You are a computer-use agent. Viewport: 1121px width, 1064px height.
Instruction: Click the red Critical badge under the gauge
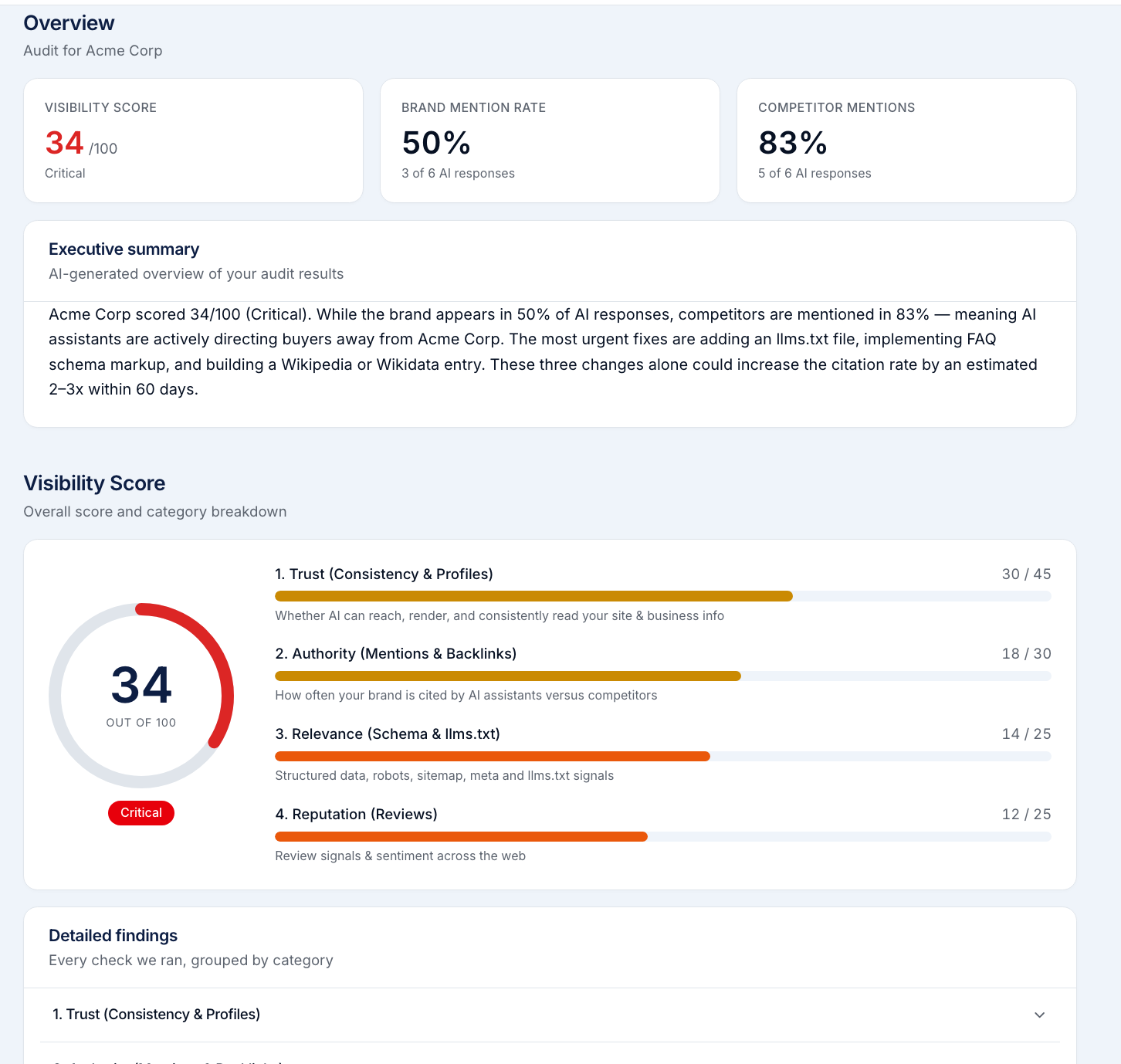[x=141, y=813]
